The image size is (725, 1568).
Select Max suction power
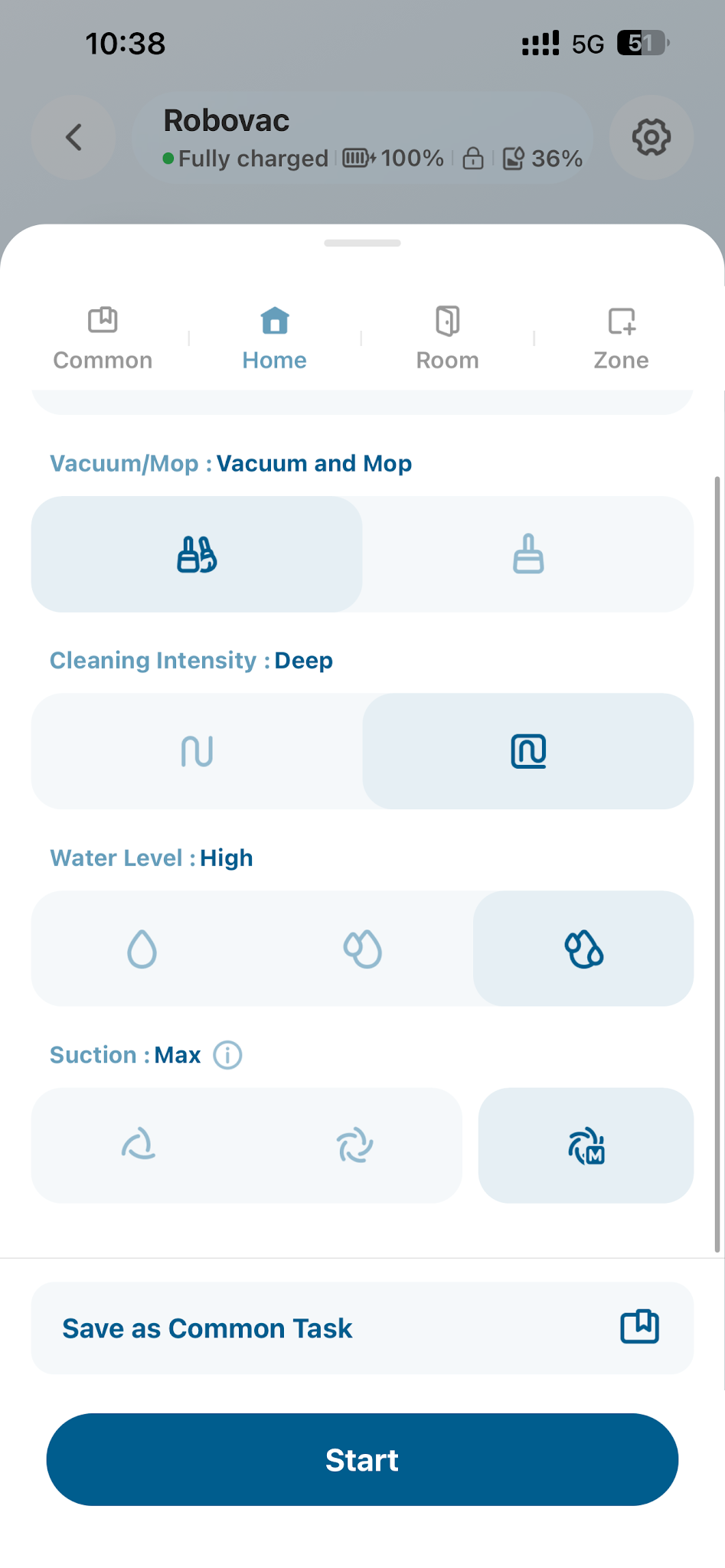point(586,1145)
